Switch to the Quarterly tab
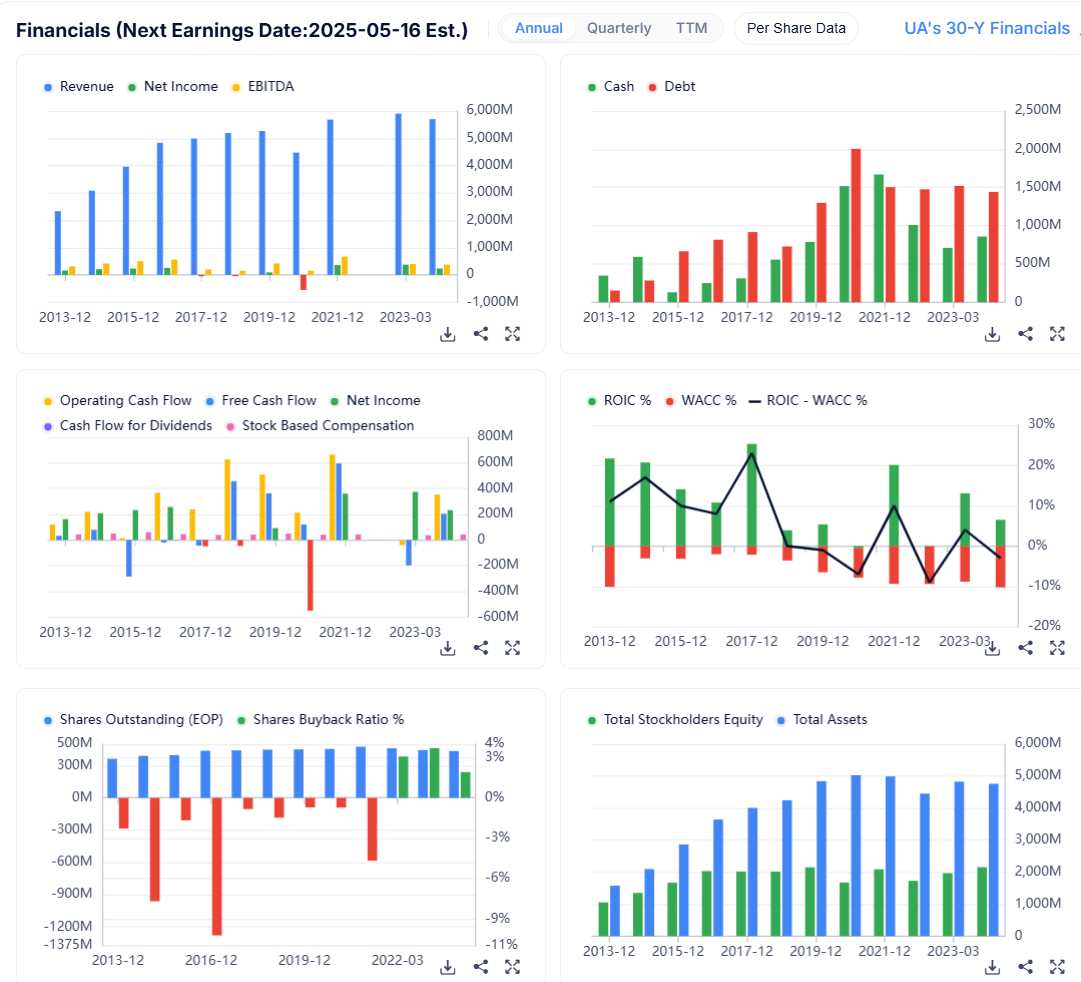Screen dimensions: 1081x982 [619, 28]
